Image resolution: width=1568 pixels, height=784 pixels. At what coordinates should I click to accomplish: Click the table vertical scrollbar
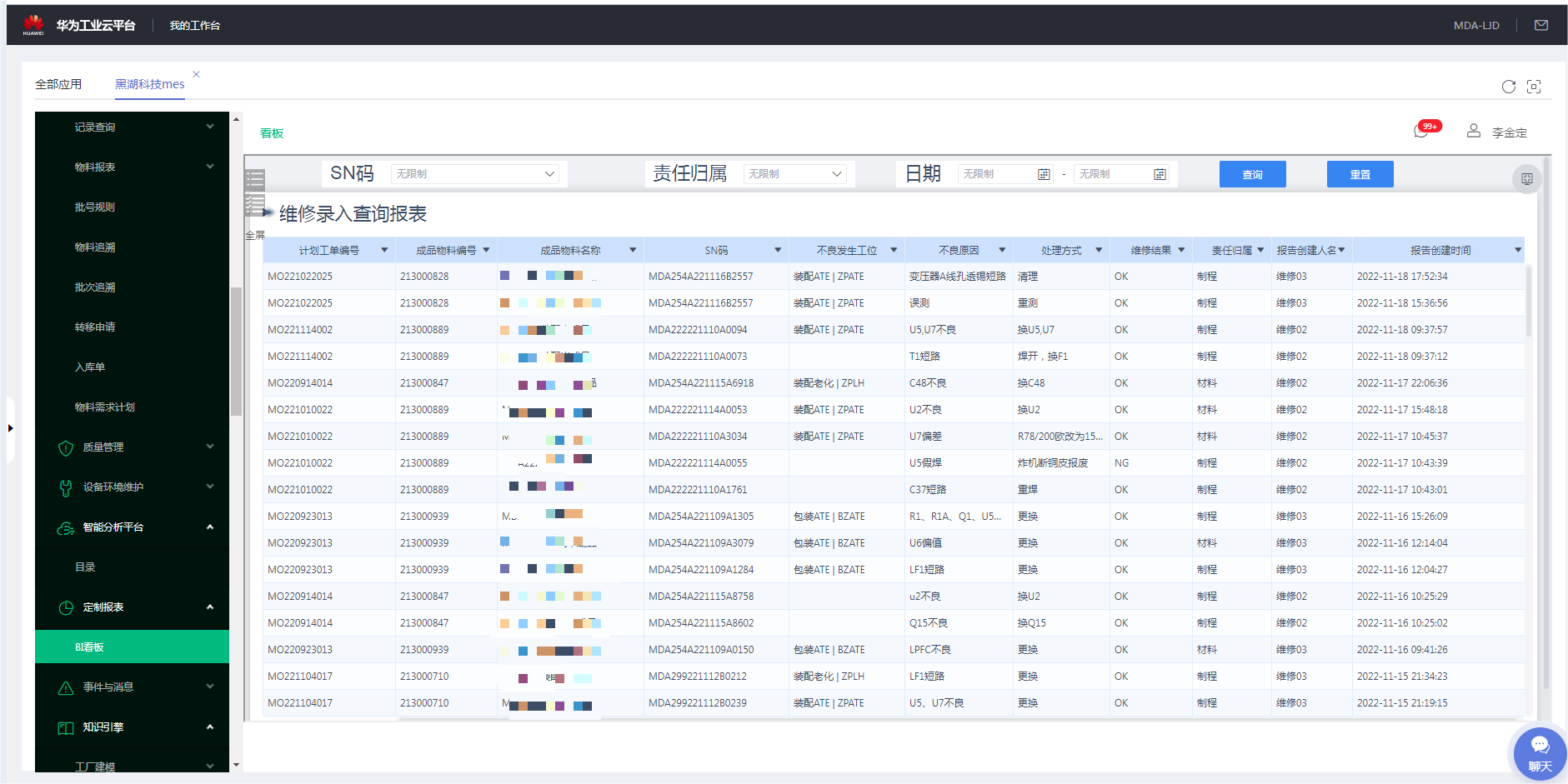[x=1529, y=302]
